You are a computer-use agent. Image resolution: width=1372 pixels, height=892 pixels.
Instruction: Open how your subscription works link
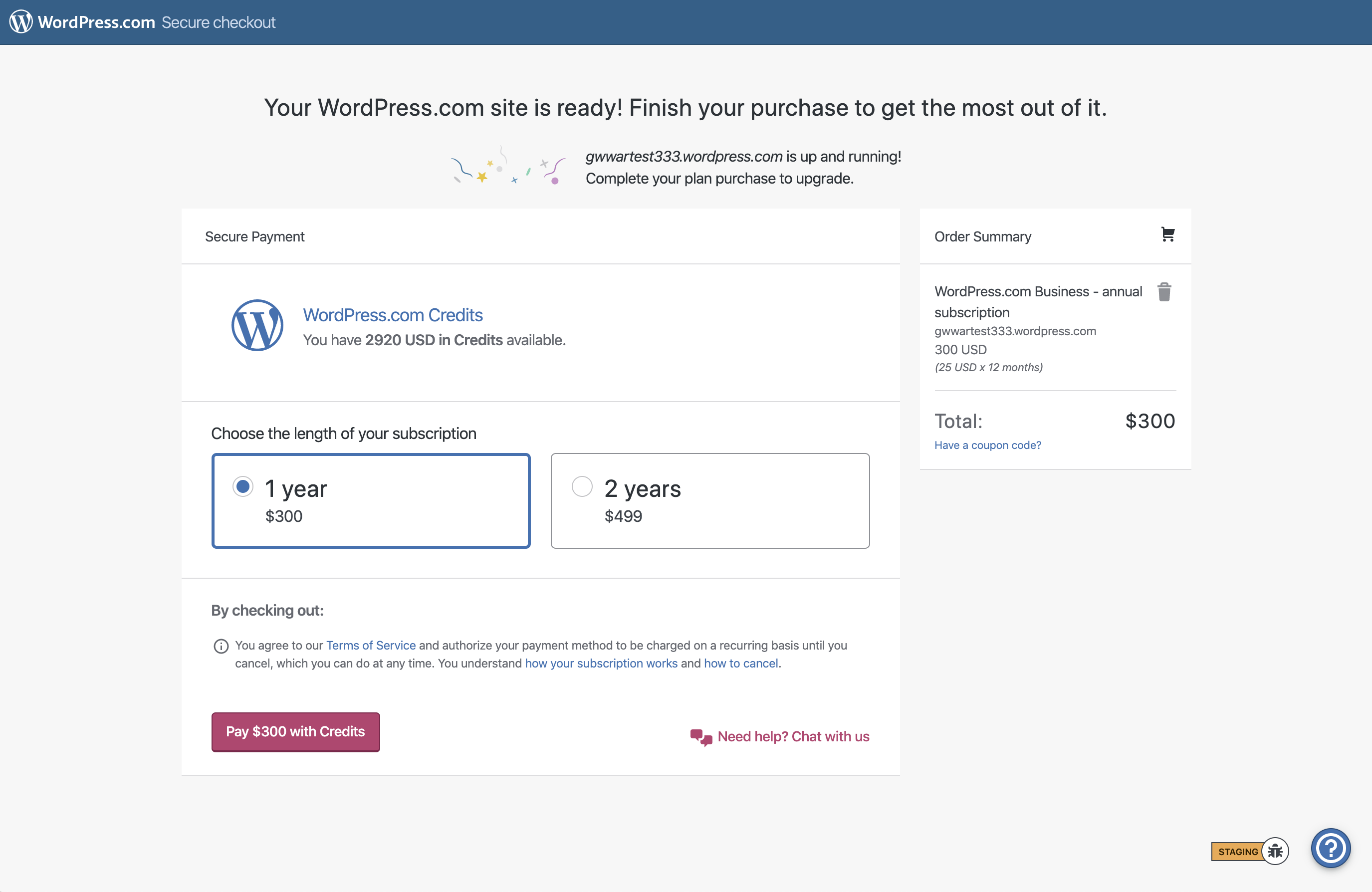point(601,663)
